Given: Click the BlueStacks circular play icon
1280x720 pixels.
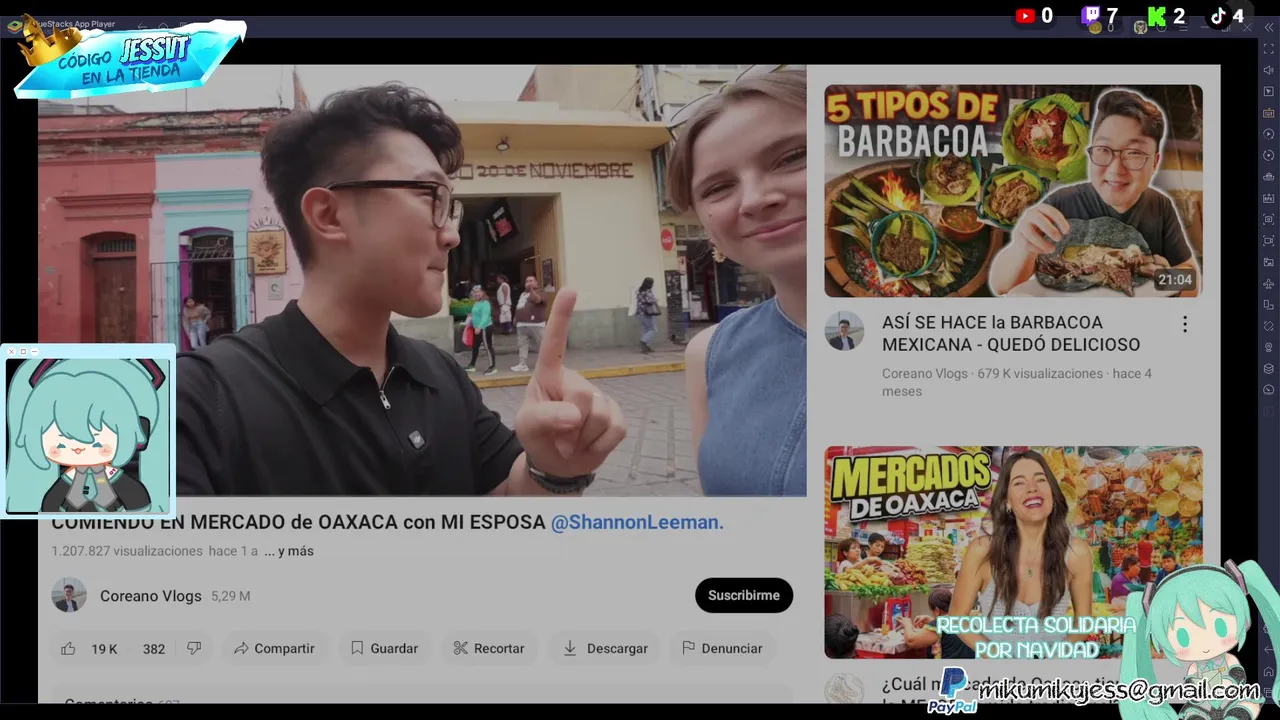Looking at the screenshot, I should pyautogui.click(x=1269, y=133).
